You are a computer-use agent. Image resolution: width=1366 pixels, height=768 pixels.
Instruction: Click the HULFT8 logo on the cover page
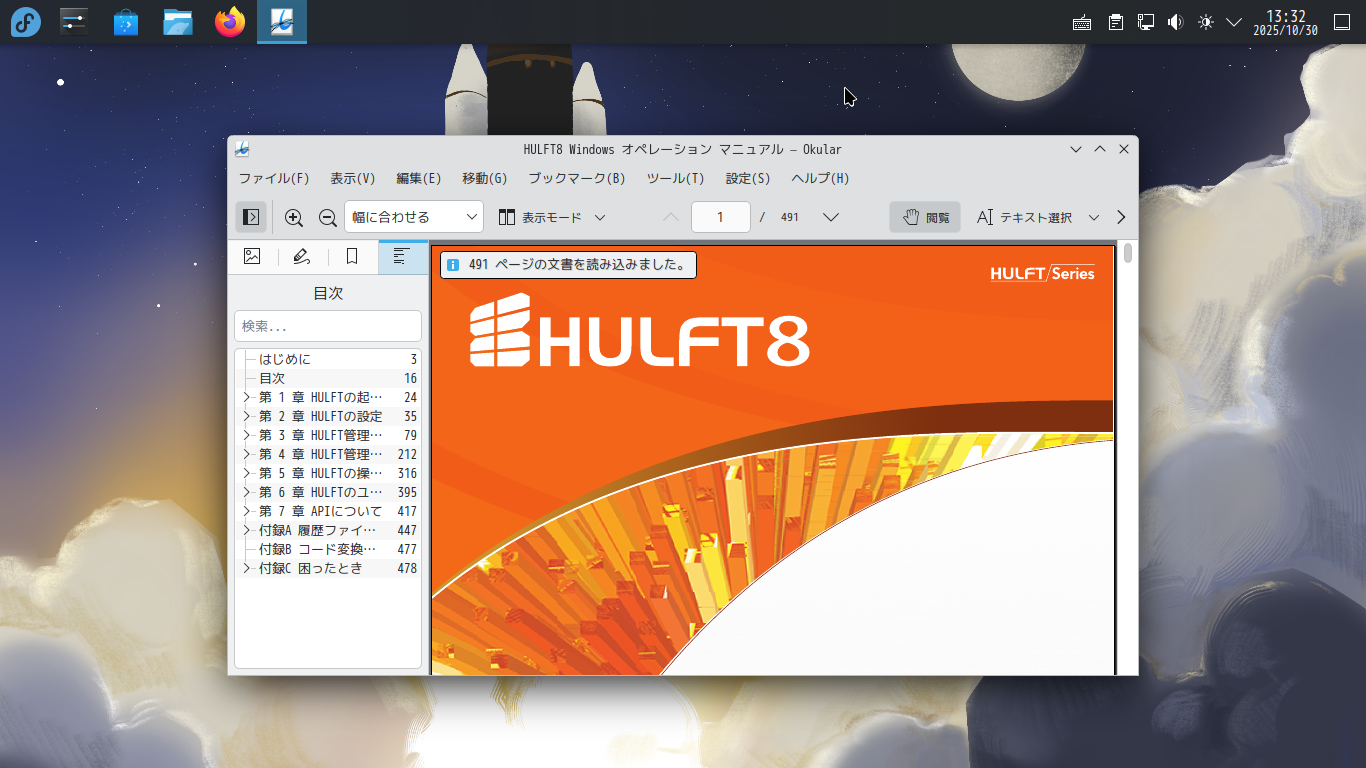pyautogui.click(x=640, y=330)
